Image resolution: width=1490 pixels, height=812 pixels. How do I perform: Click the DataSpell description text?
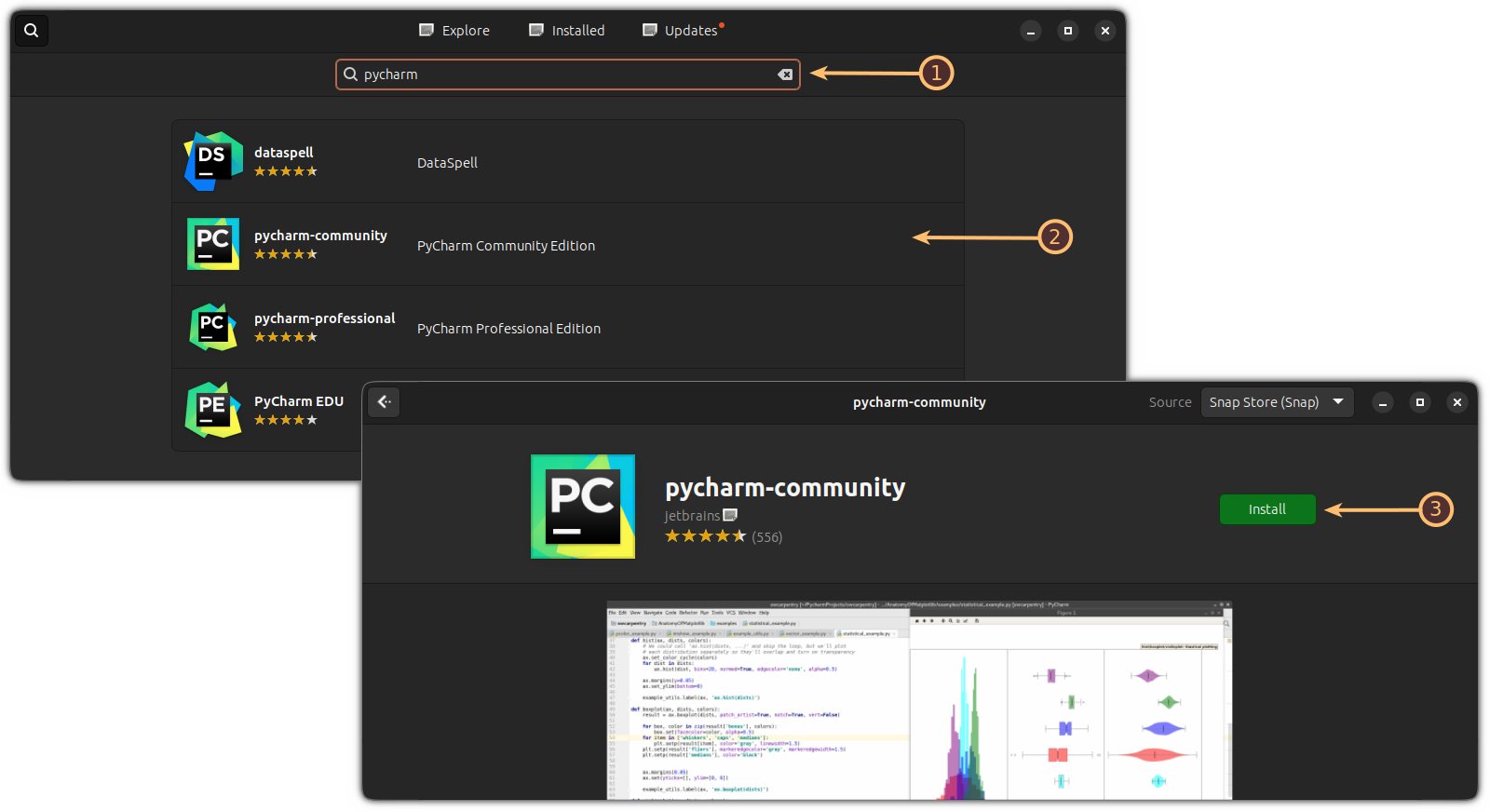(x=447, y=163)
